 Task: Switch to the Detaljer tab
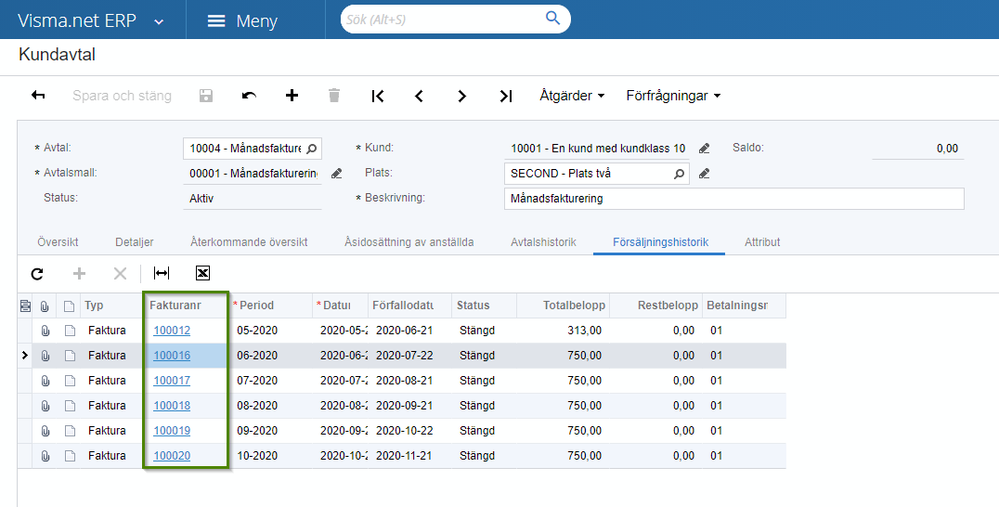[134, 242]
